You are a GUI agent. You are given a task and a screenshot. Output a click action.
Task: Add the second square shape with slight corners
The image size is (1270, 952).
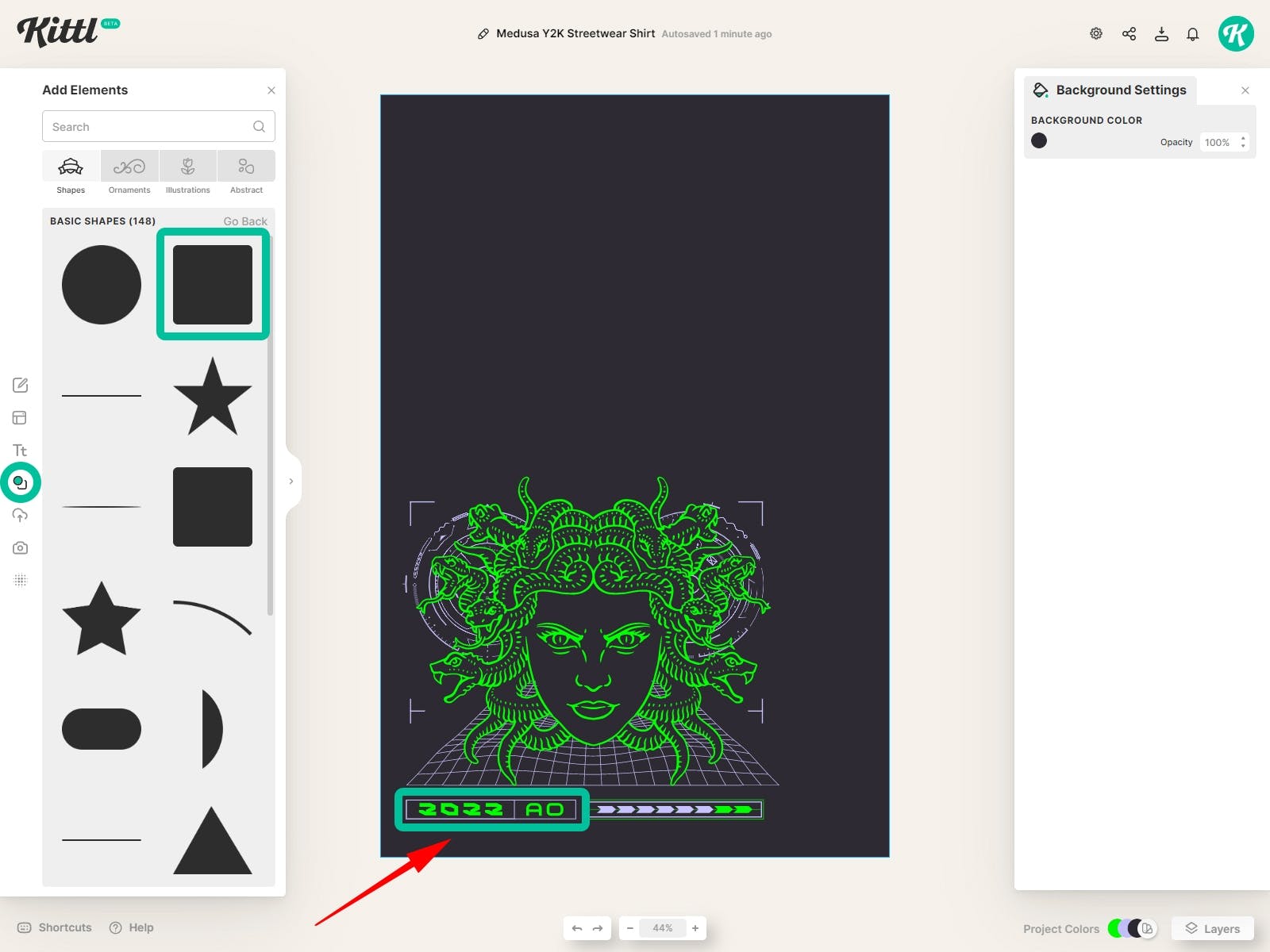(x=213, y=507)
